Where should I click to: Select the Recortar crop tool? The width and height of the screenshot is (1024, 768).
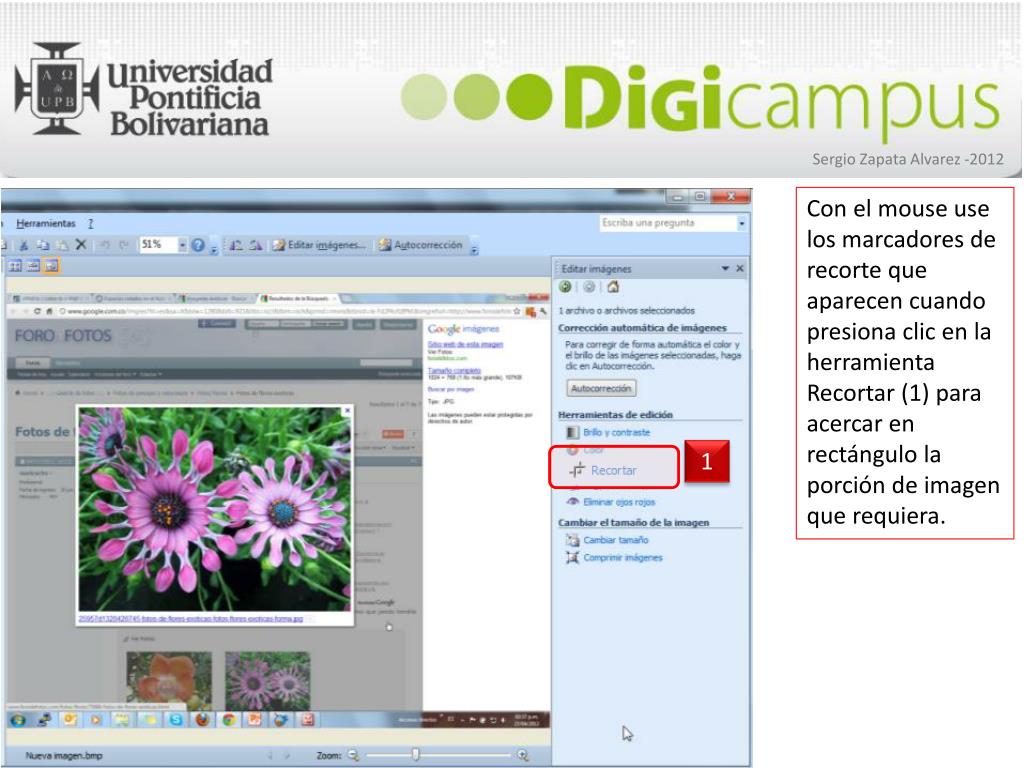click(x=613, y=470)
